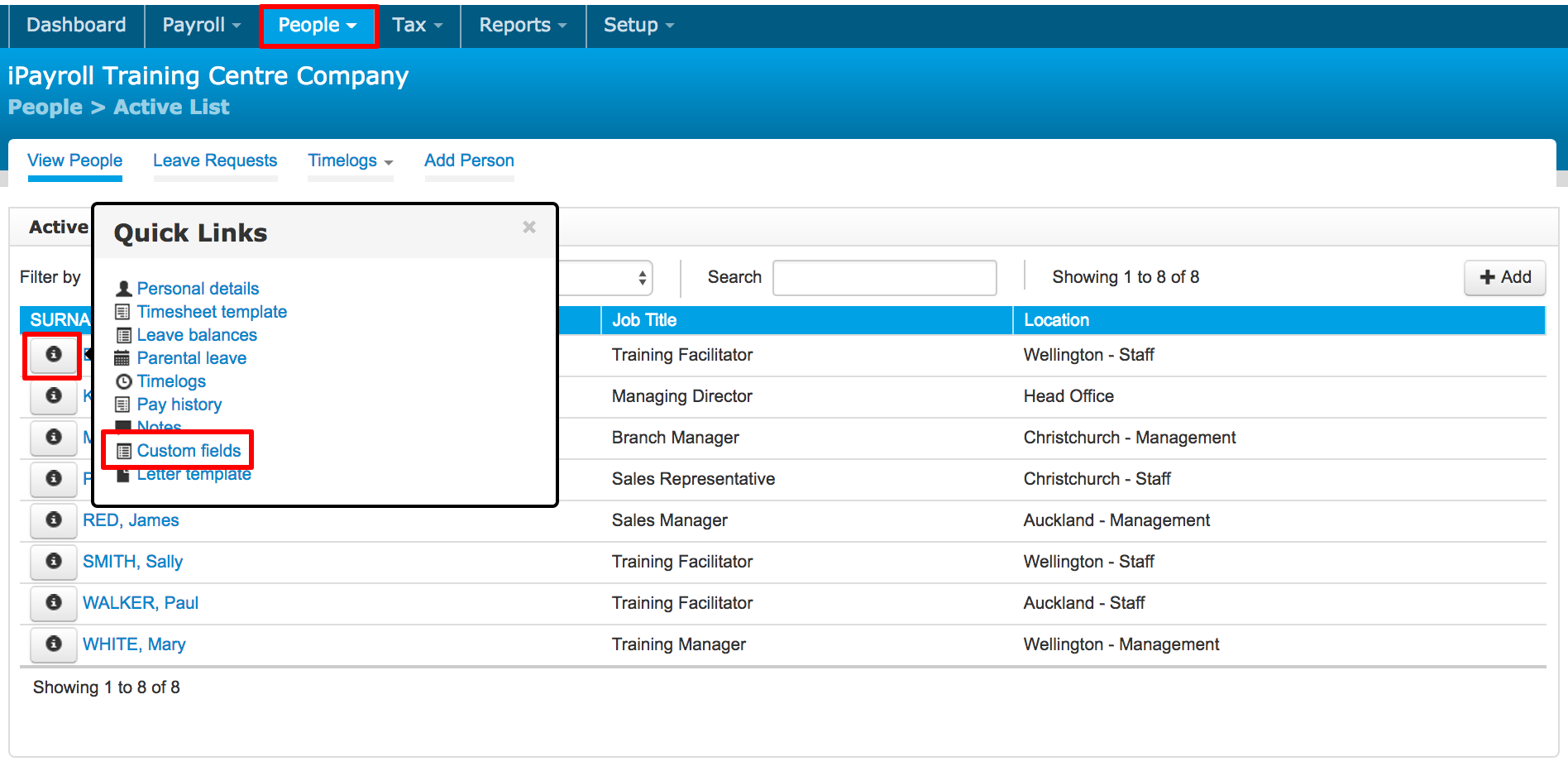Click the list icon beside Leave balances

point(123,335)
